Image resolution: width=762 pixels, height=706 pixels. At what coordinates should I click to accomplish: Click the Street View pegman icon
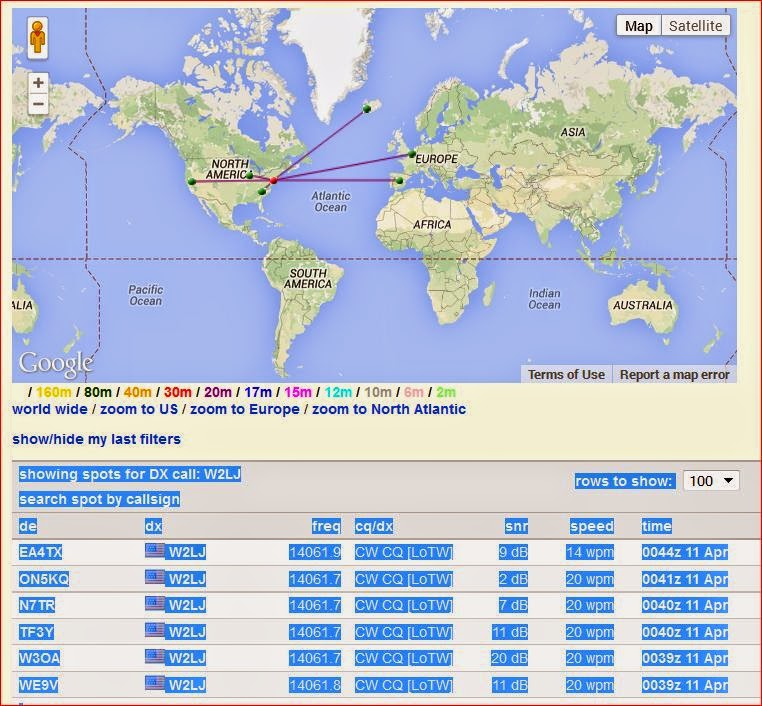(38, 38)
